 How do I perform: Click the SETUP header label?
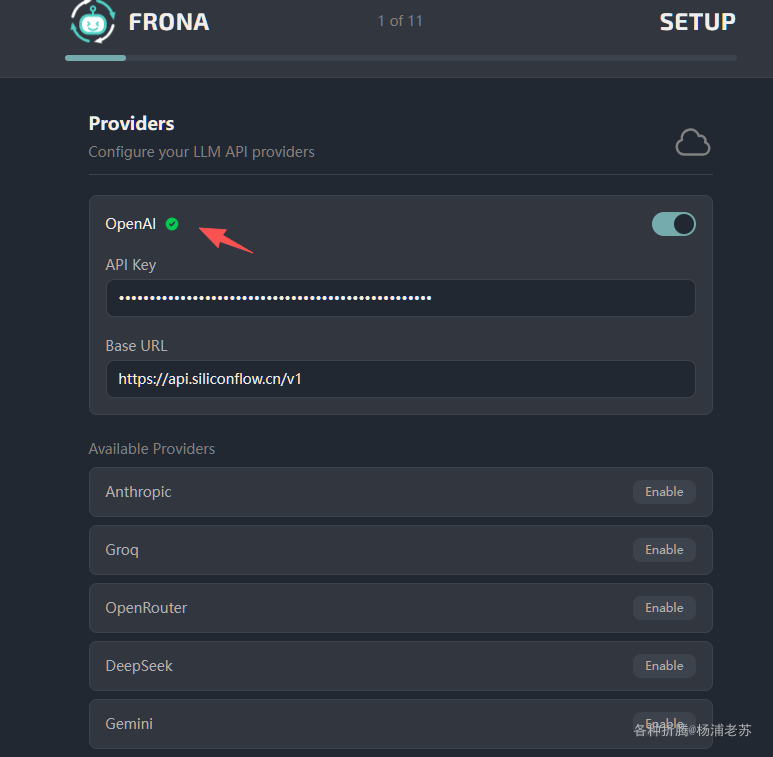(x=697, y=22)
